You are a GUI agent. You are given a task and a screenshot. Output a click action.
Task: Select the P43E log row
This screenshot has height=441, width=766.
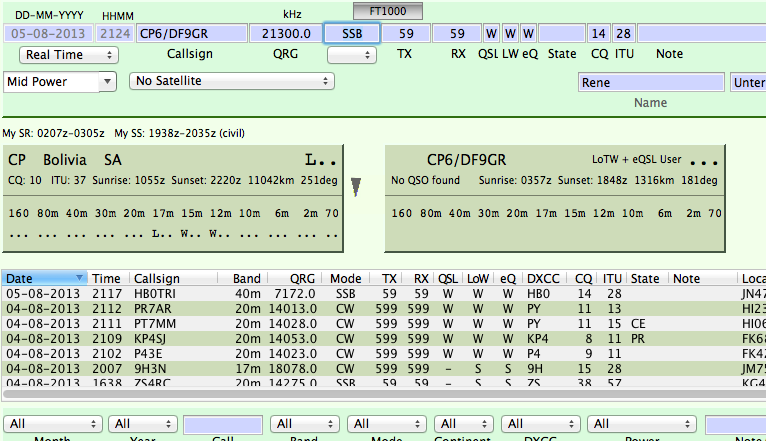[x=383, y=353]
